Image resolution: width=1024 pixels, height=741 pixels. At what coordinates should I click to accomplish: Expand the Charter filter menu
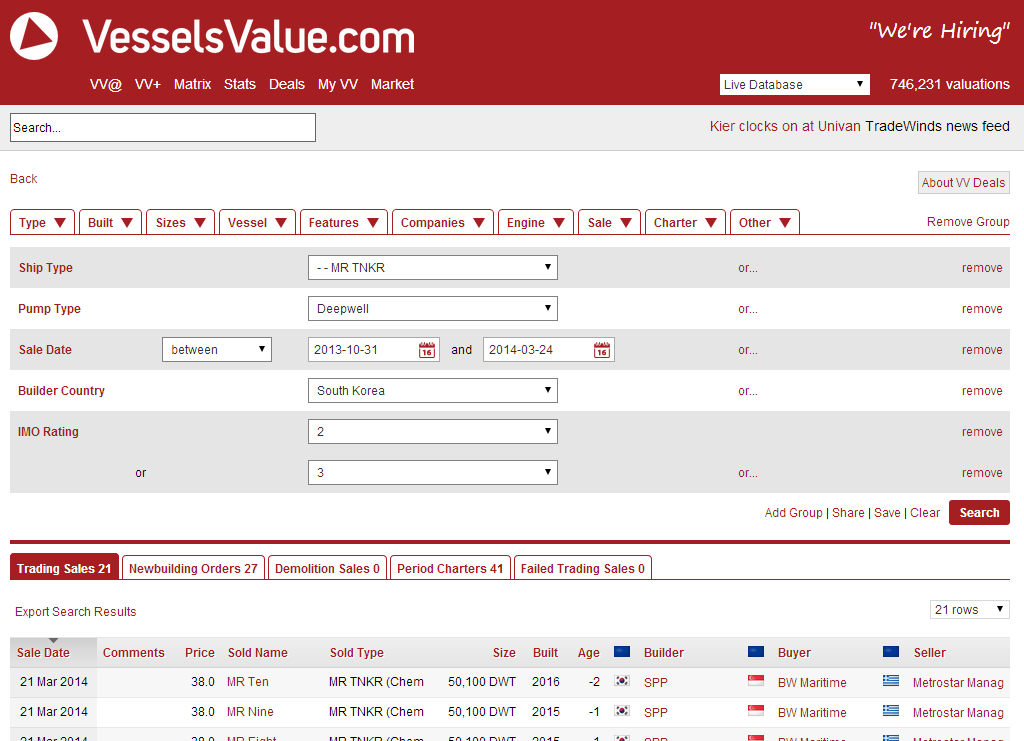click(x=685, y=223)
